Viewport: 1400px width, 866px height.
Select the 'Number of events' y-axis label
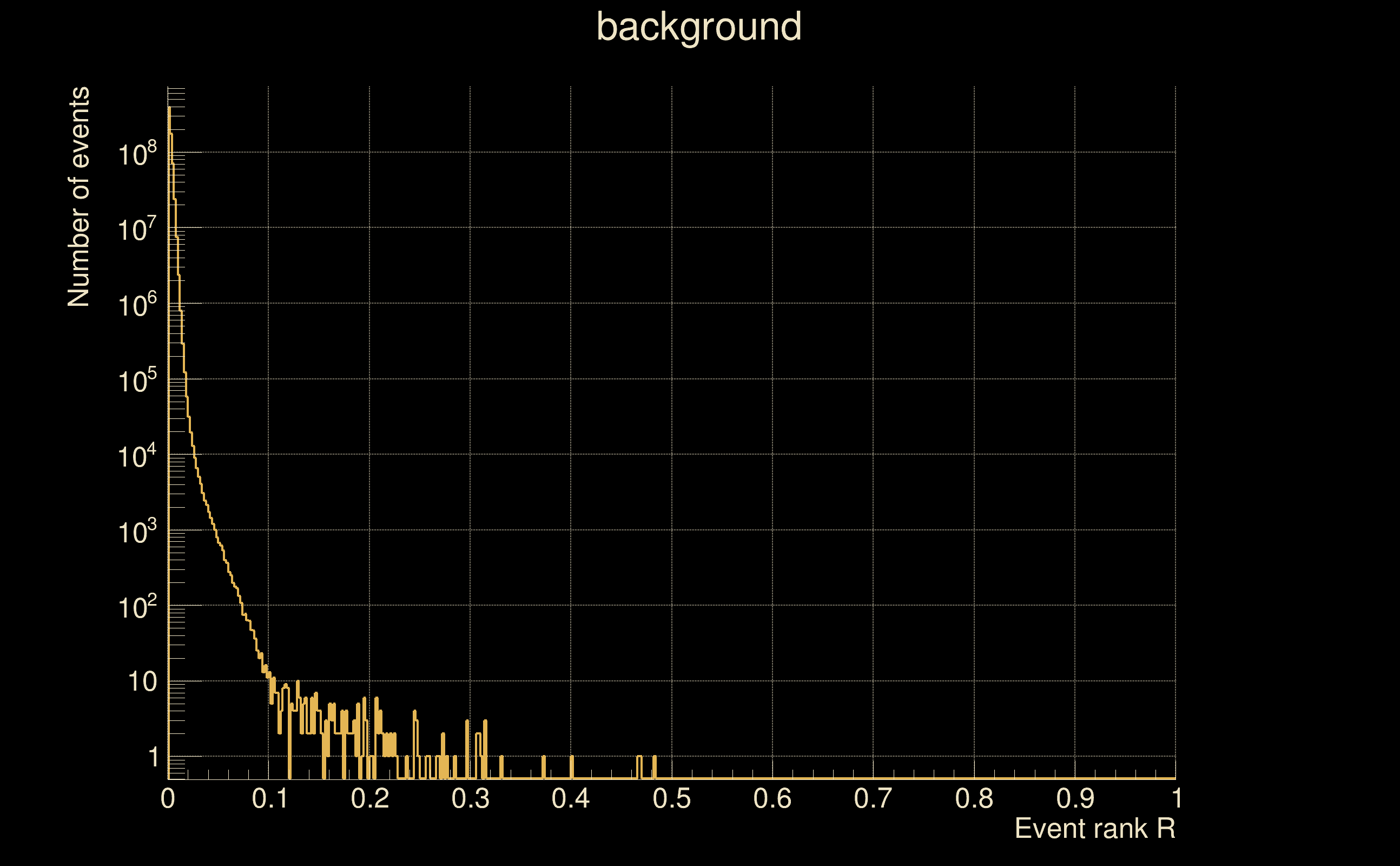pos(79,197)
